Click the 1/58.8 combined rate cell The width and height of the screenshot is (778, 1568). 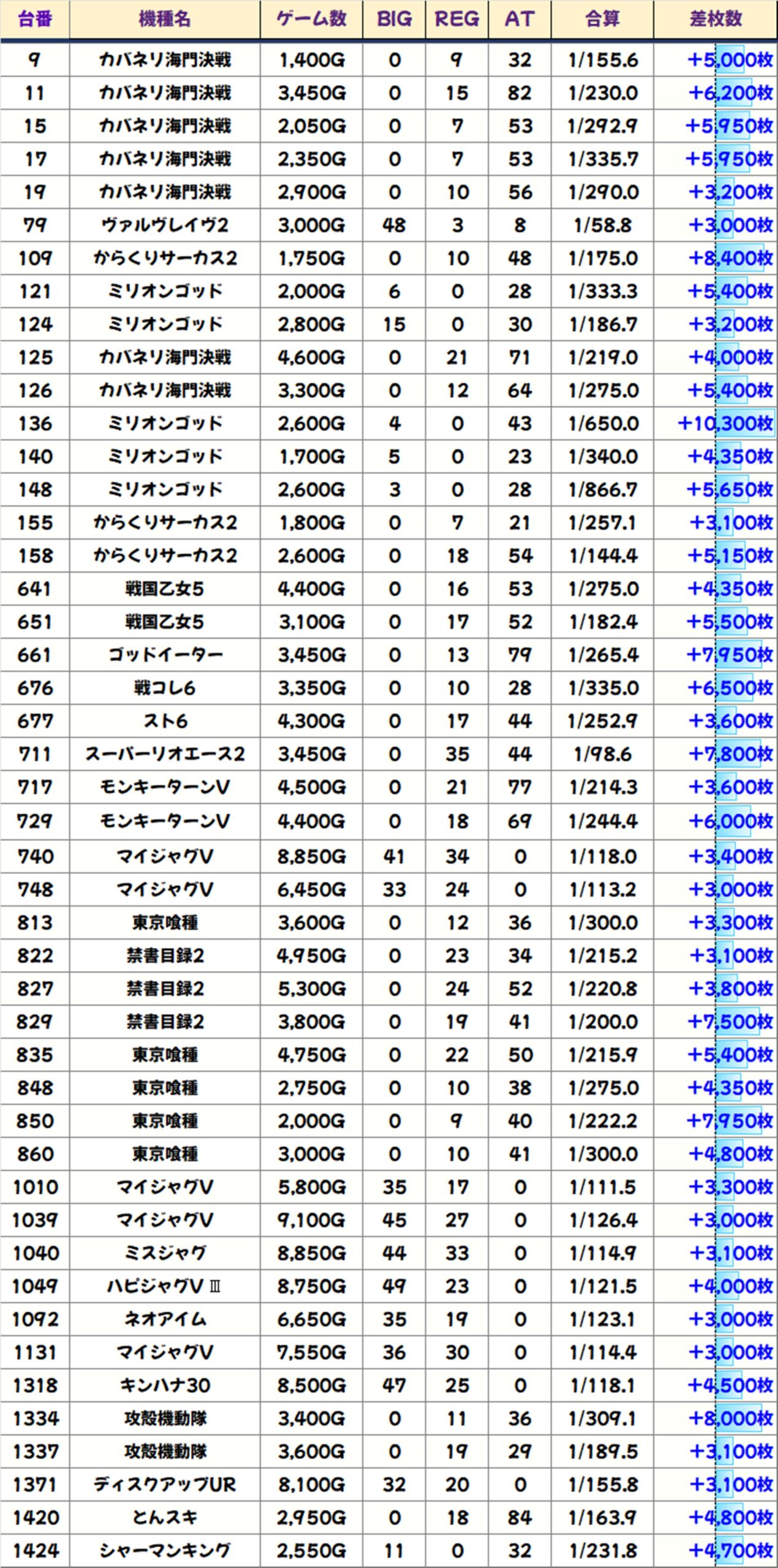tap(603, 225)
